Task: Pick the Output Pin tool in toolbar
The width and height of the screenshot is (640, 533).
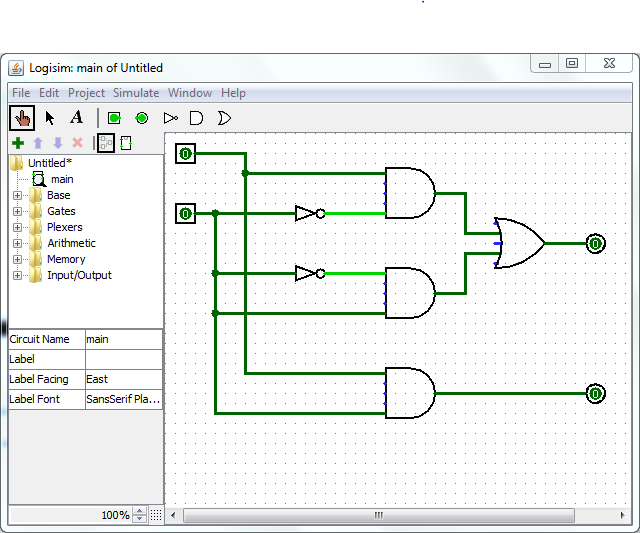Action: (x=142, y=118)
